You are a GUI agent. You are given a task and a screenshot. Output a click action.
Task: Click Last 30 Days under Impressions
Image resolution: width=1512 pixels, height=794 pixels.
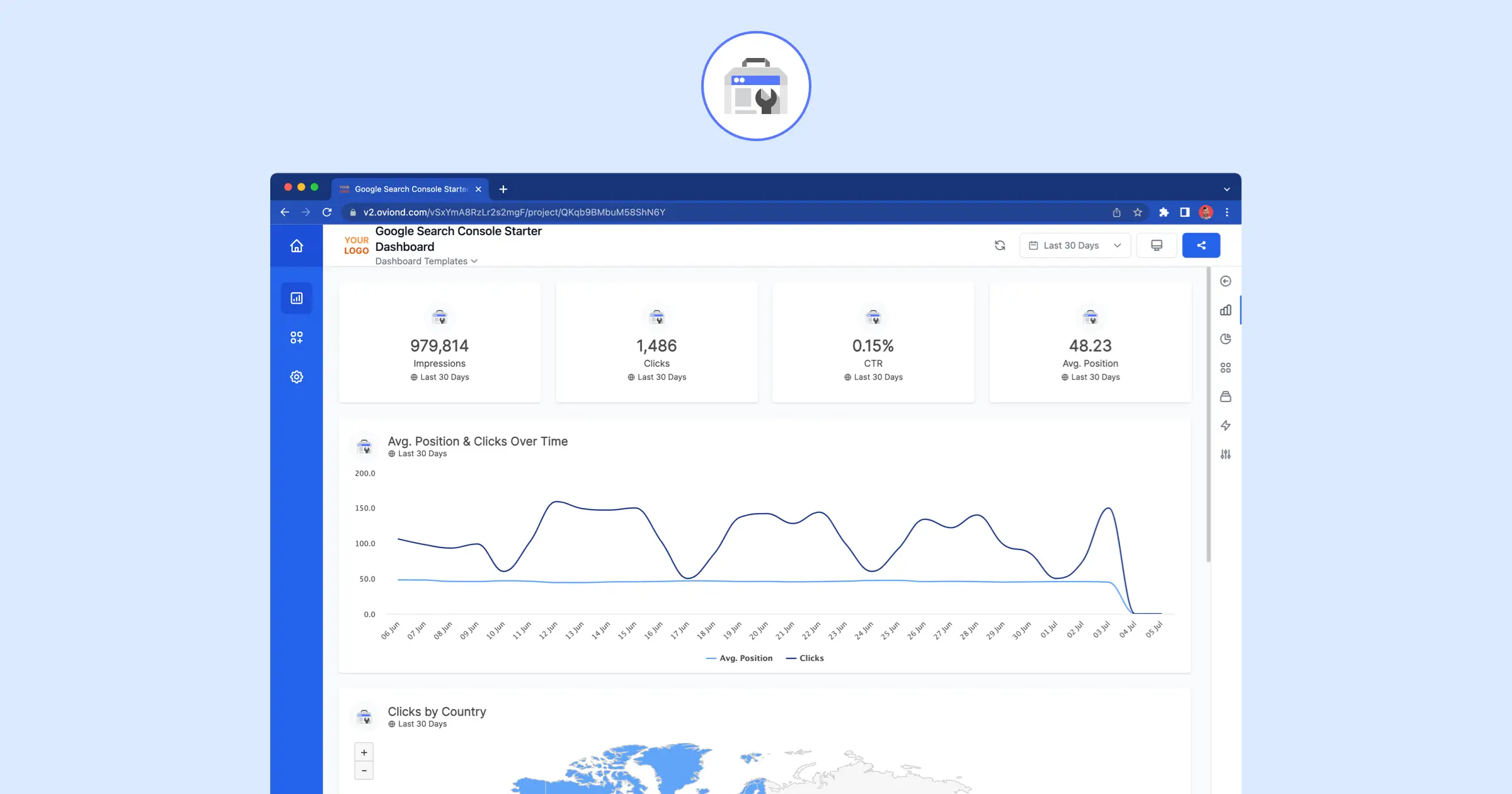click(440, 377)
